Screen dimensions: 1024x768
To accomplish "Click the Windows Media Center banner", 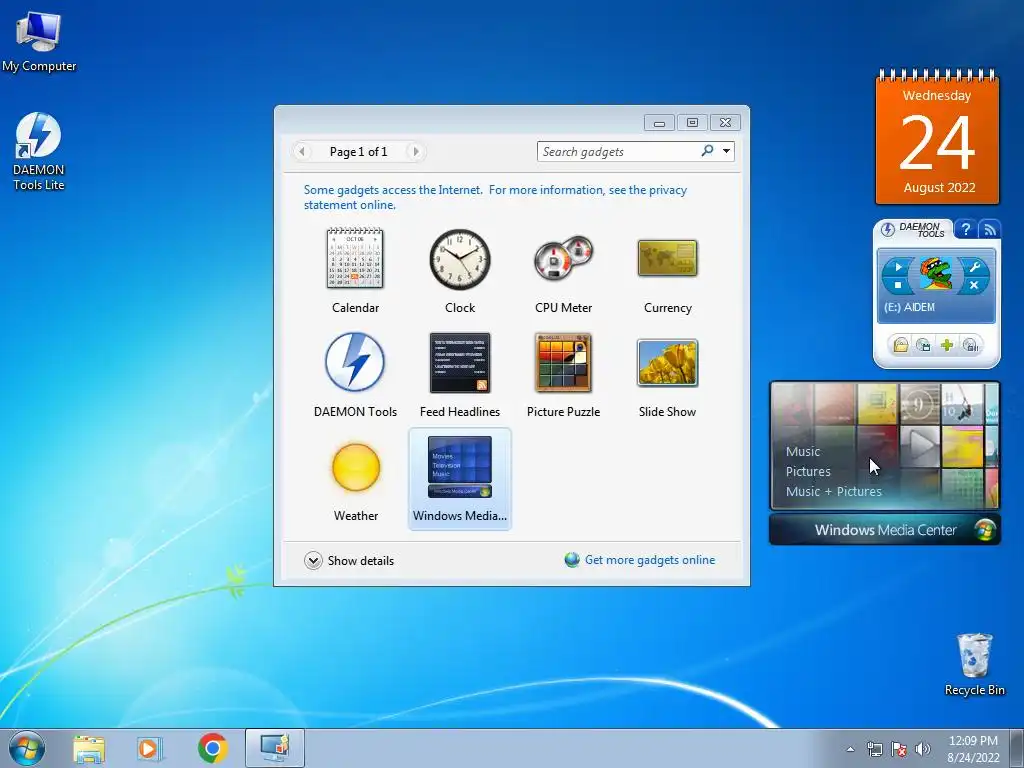I will point(885,530).
